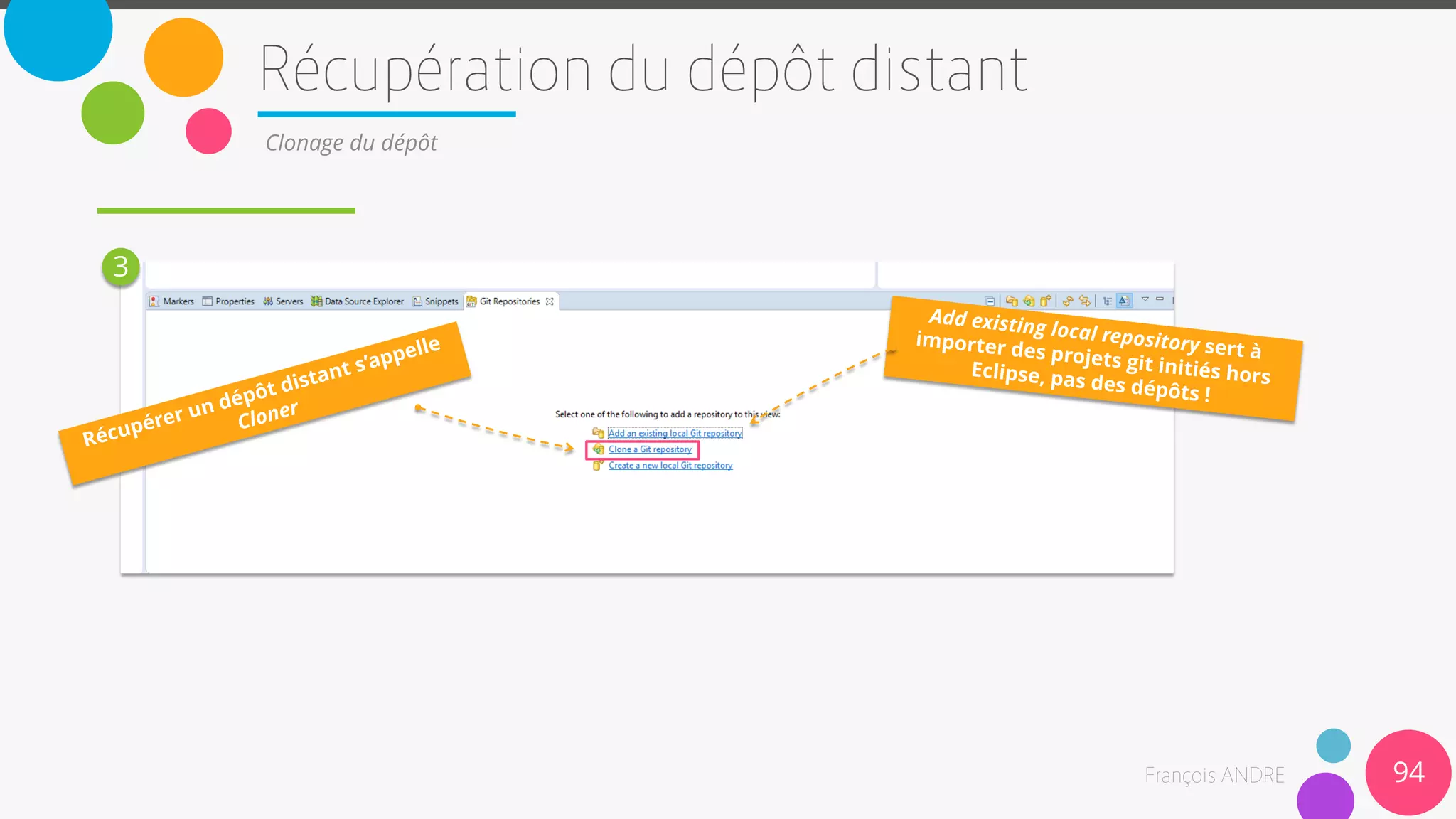Open the View Menu dropdown triangle

pyautogui.click(x=1145, y=299)
